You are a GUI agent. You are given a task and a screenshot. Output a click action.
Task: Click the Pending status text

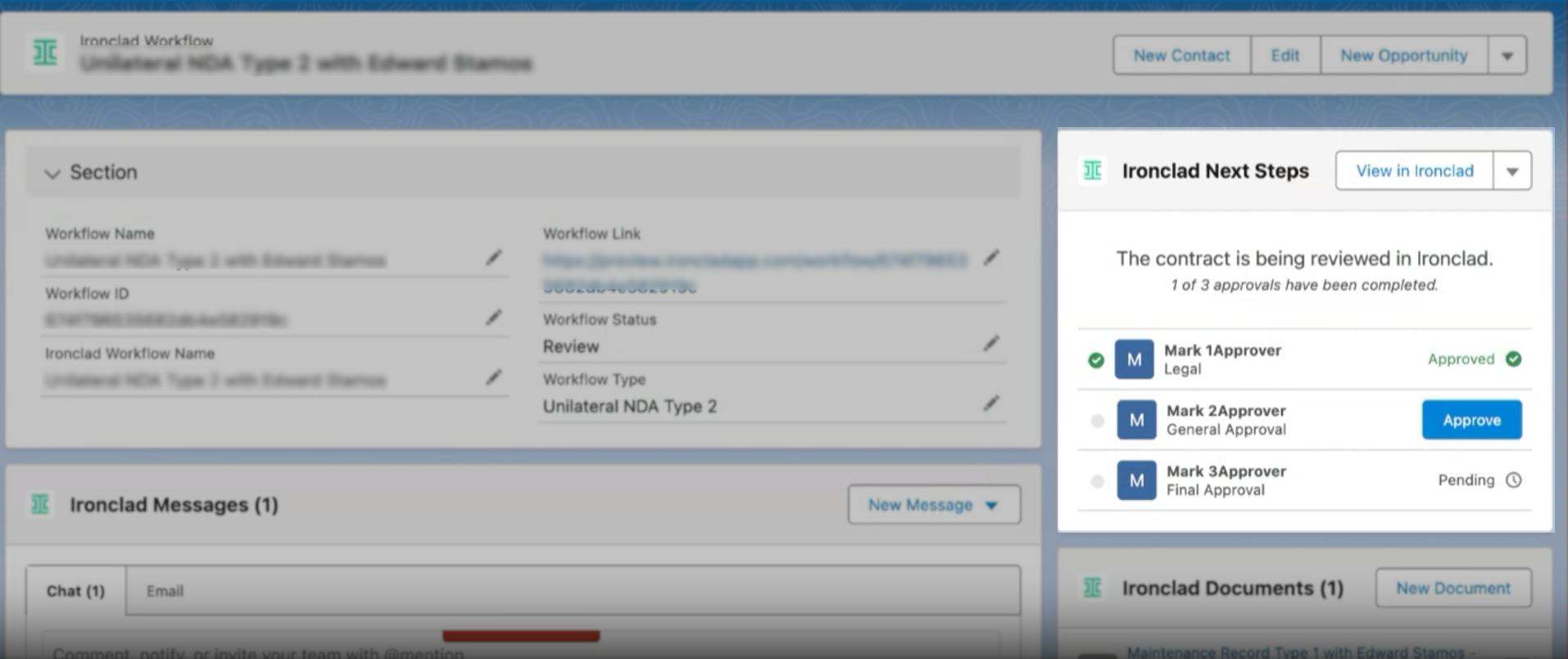pos(1466,480)
